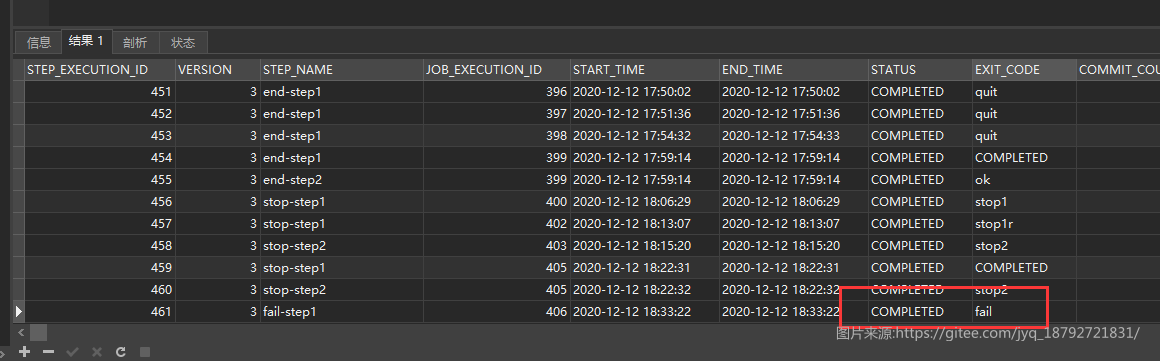Select START_TIME 2020-12-12 17:50:02 cell
Viewport: 1160px width, 361px height.
coord(644,92)
